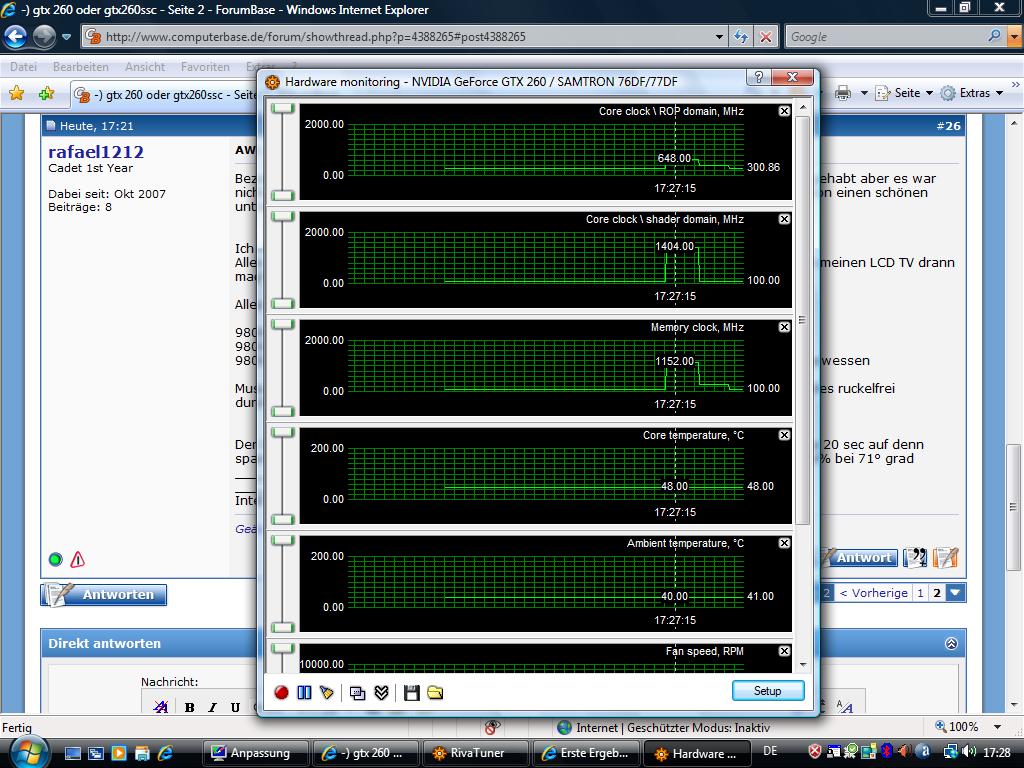Click the printer icon in IE toolbar

[x=843, y=93]
